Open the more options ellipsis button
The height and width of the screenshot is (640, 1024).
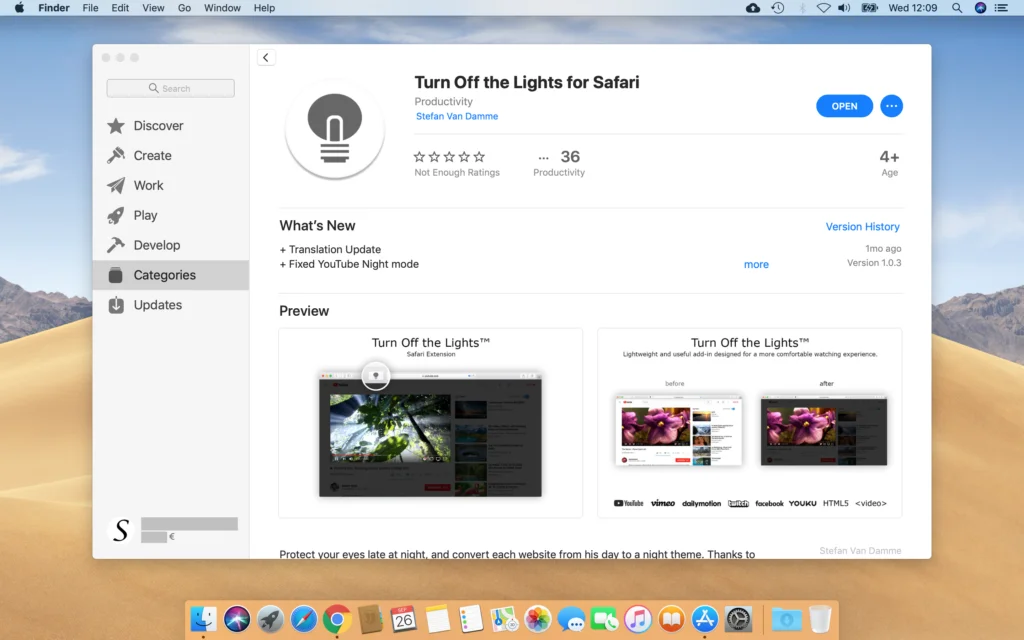point(891,106)
